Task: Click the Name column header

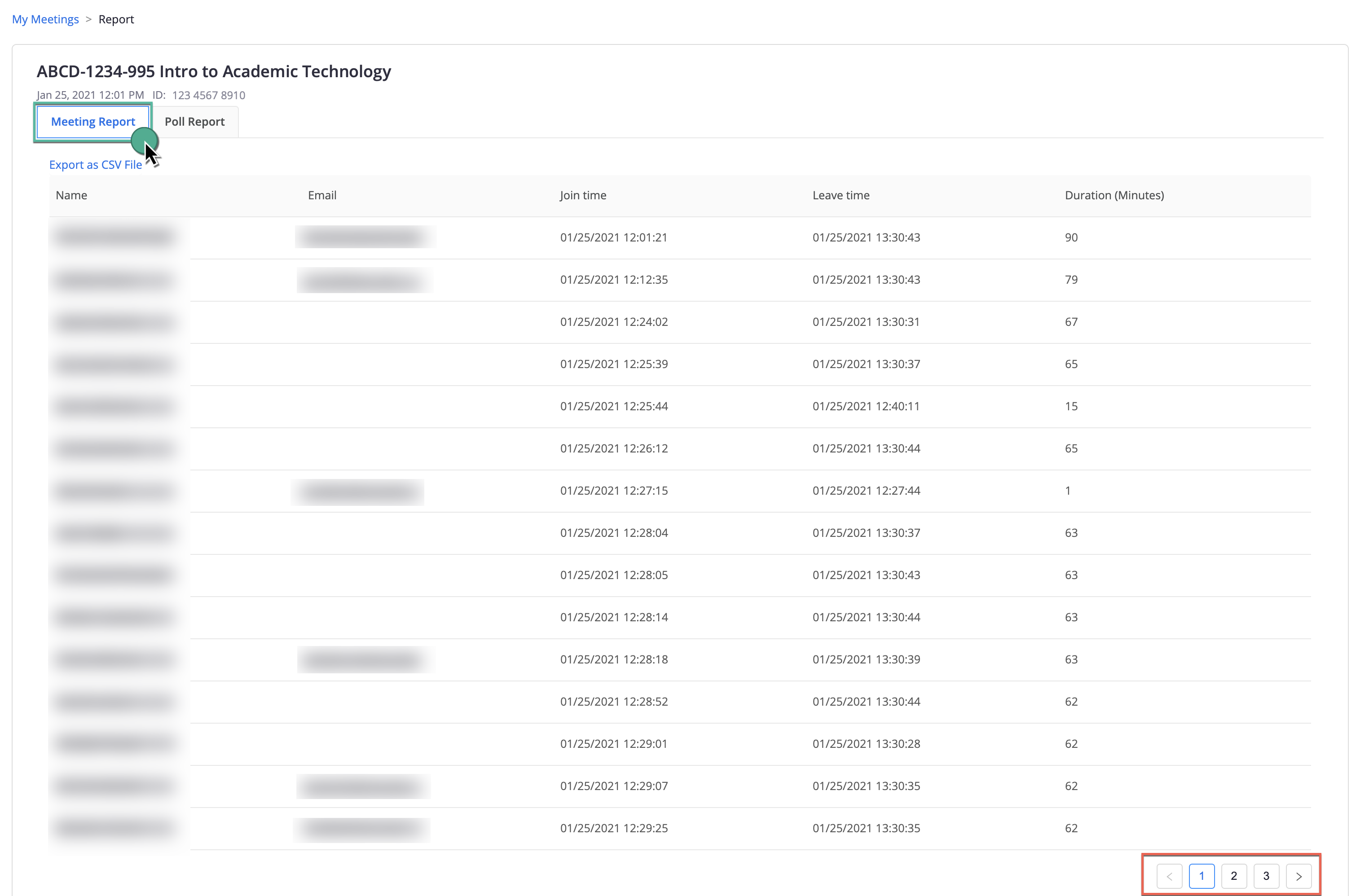Action: pos(71,195)
